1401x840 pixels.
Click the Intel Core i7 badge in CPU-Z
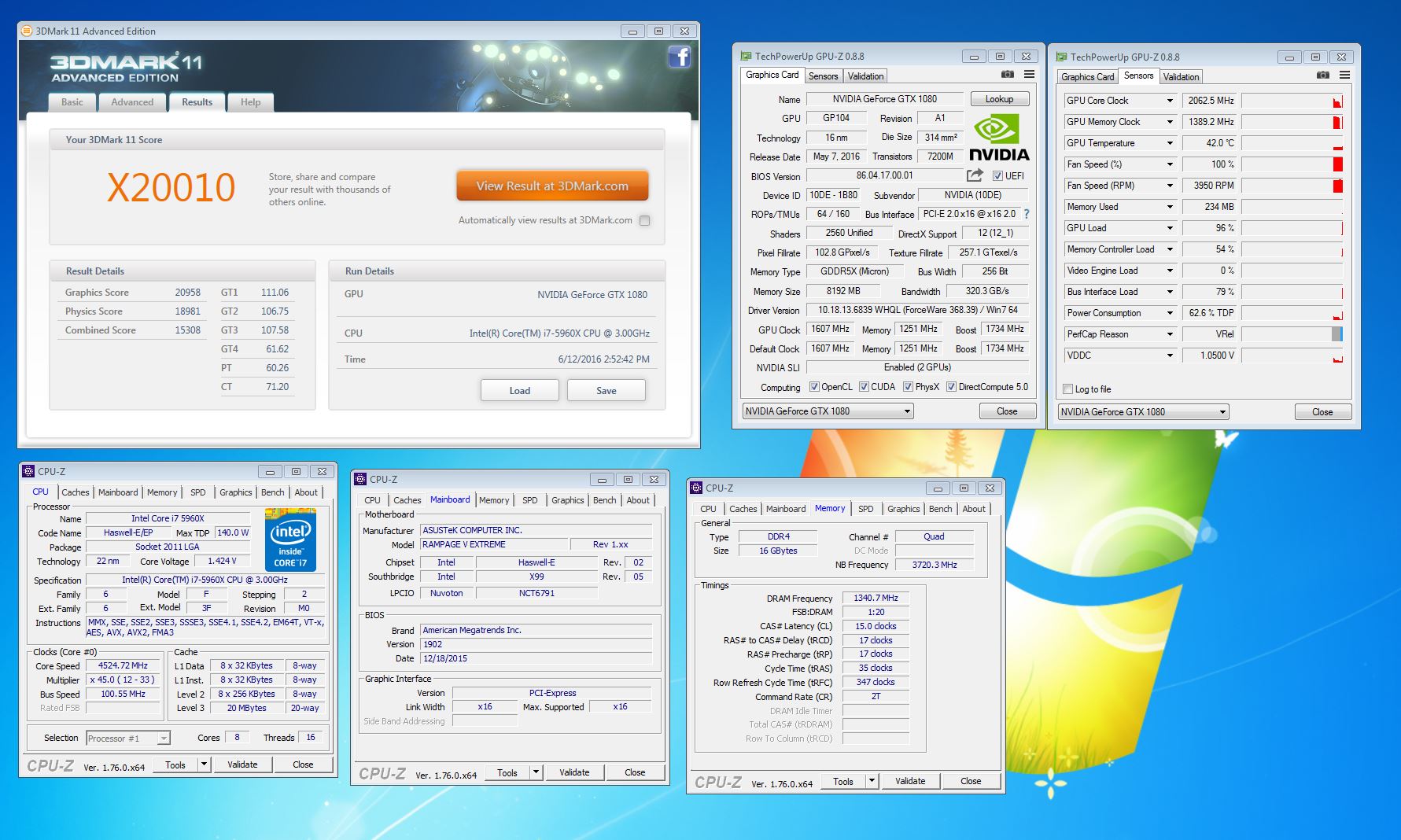290,540
